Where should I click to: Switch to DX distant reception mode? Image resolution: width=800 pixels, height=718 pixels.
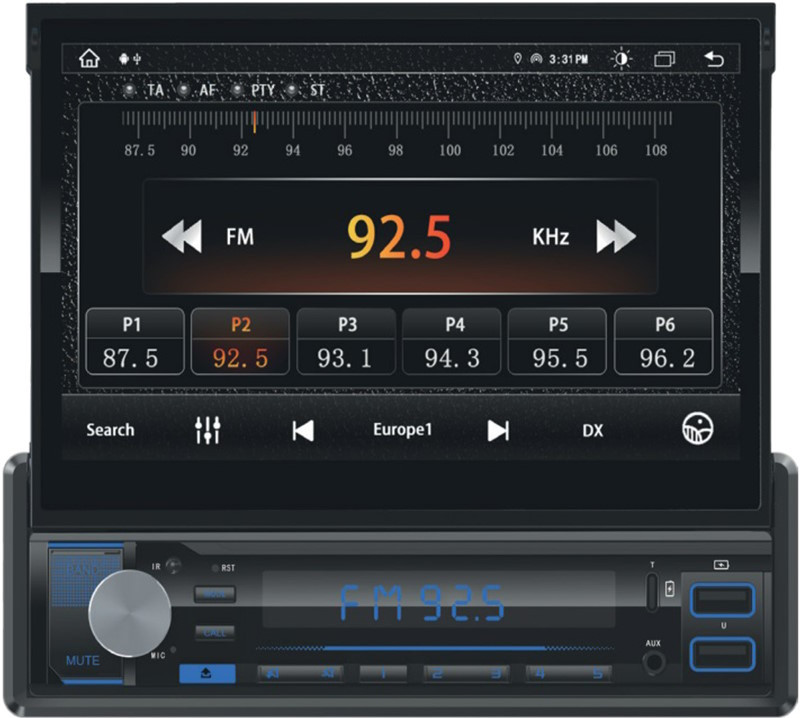point(594,430)
